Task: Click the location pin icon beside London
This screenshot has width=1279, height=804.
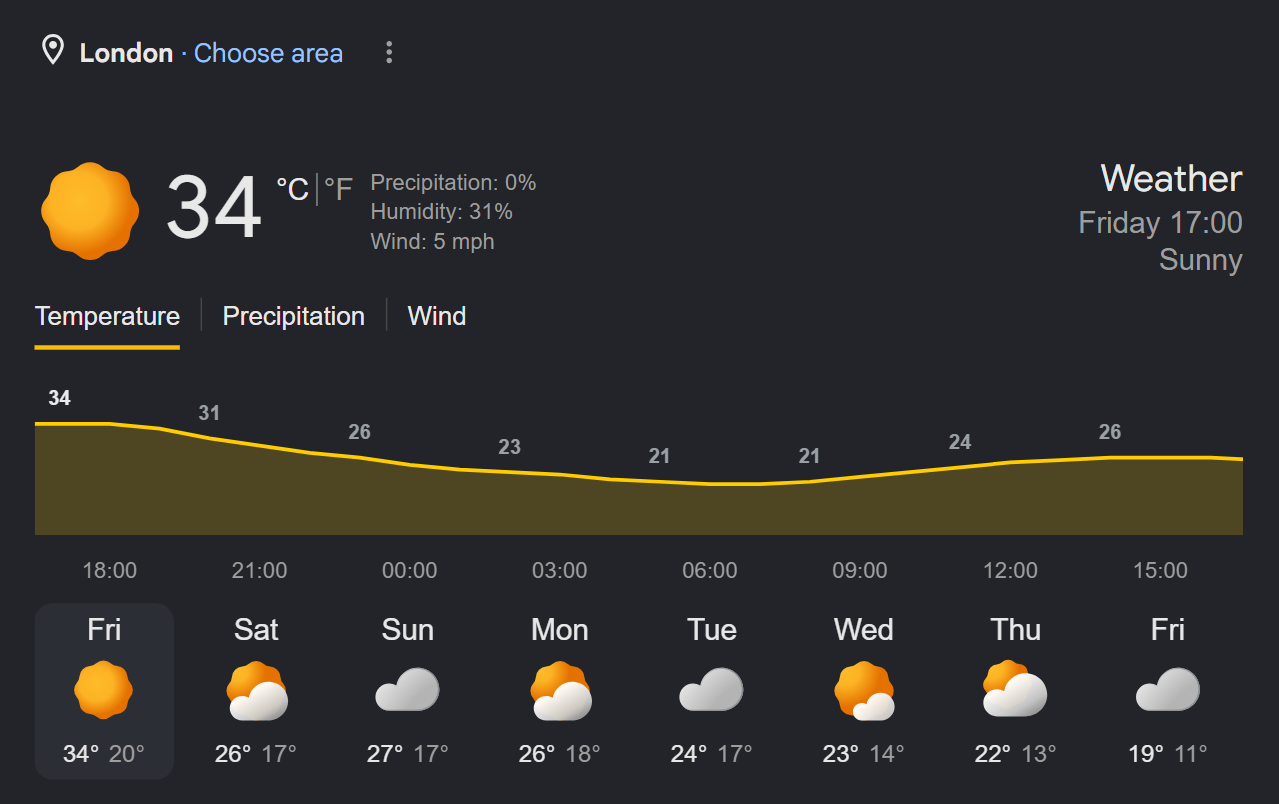Action: click(x=52, y=50)
